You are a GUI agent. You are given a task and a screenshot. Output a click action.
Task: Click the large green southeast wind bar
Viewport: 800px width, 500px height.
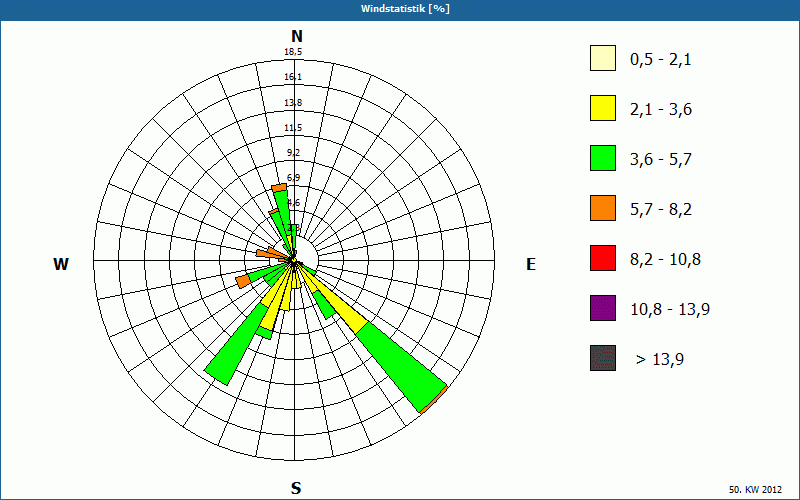(x=401, y=366)
